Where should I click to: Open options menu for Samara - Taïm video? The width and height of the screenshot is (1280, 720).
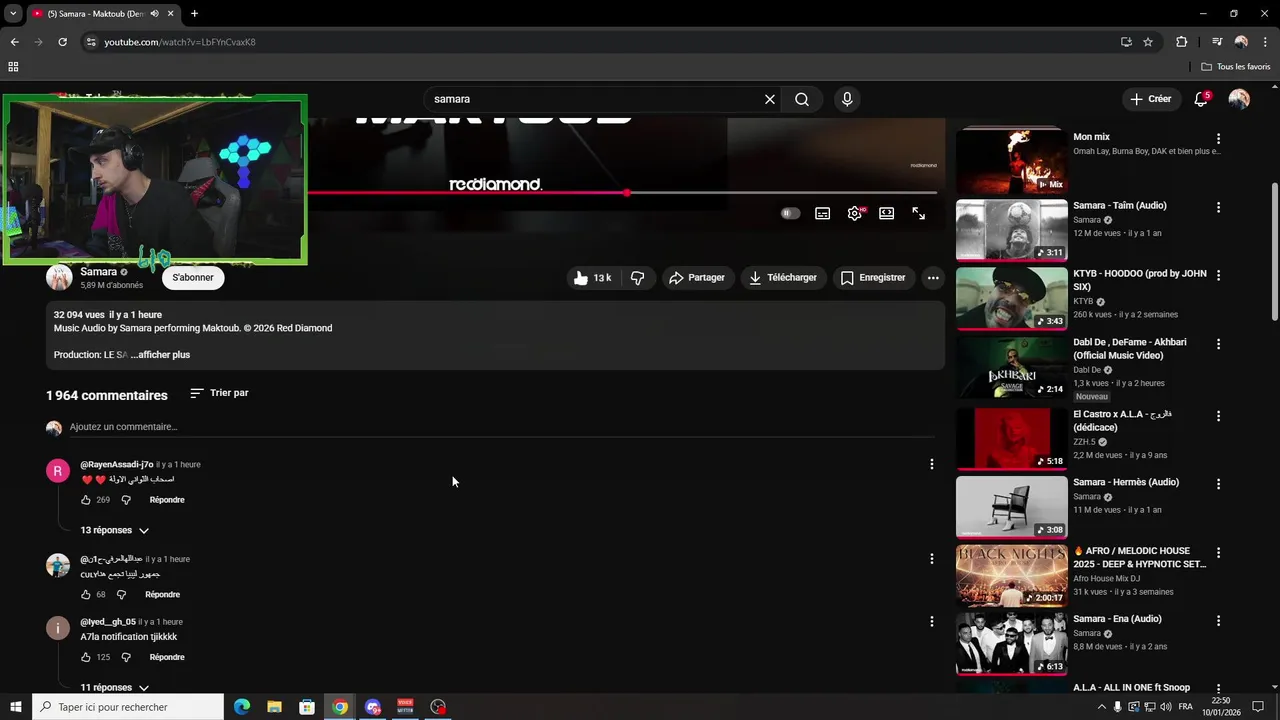(x=1218, y=207)
